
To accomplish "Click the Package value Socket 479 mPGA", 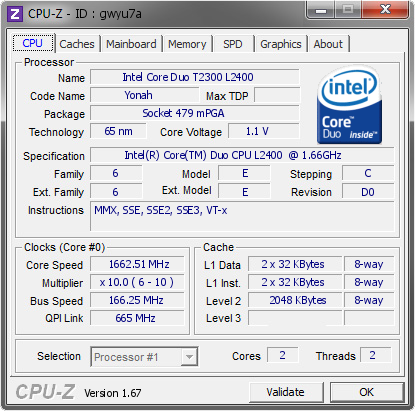I will tap(195, 113).
